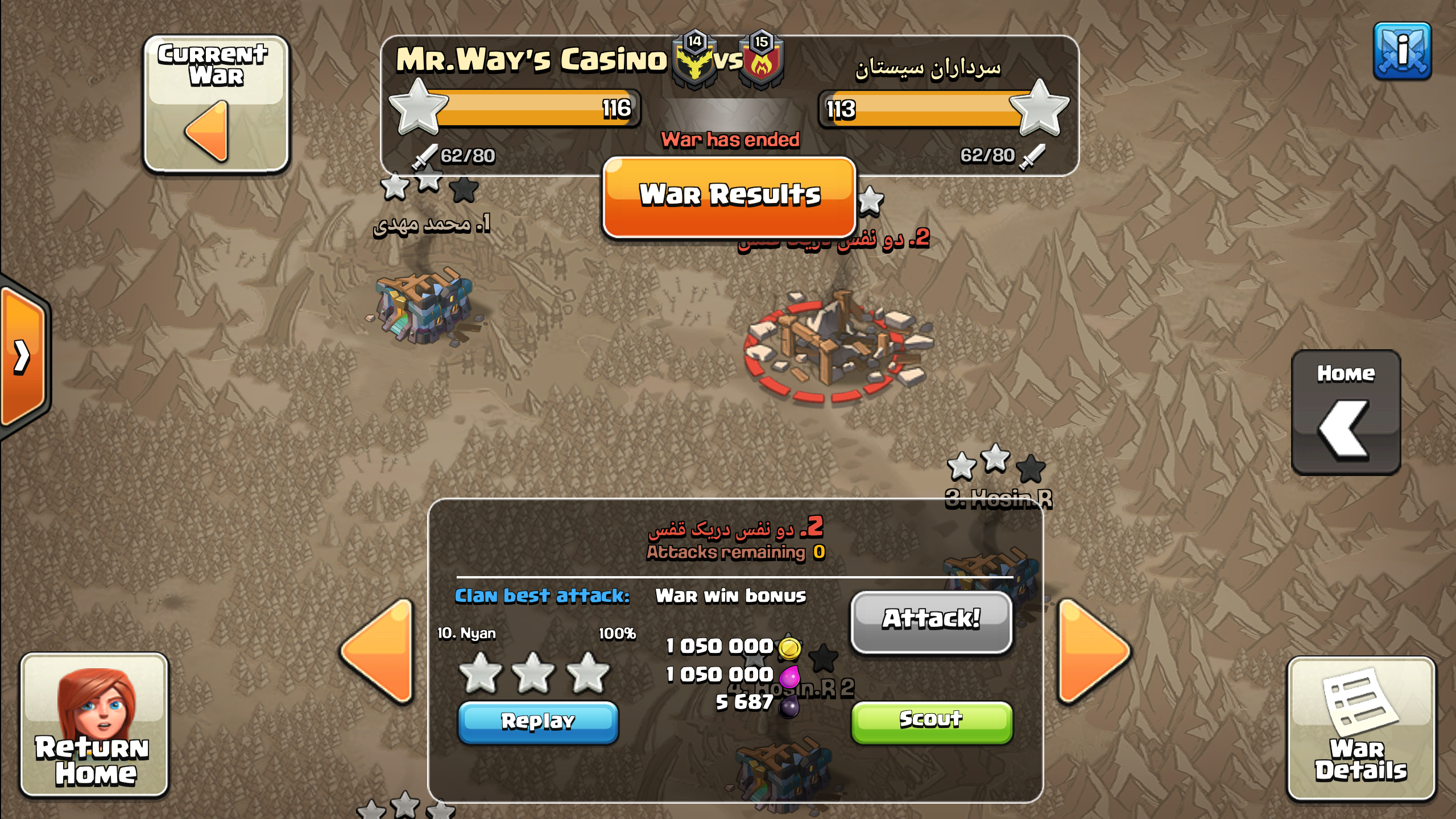Image resolution: width=1456 pixels, height=819 pixels.
Task: Tap Mr.Way's Casino clan badge
Action: [x=694, y=60]
